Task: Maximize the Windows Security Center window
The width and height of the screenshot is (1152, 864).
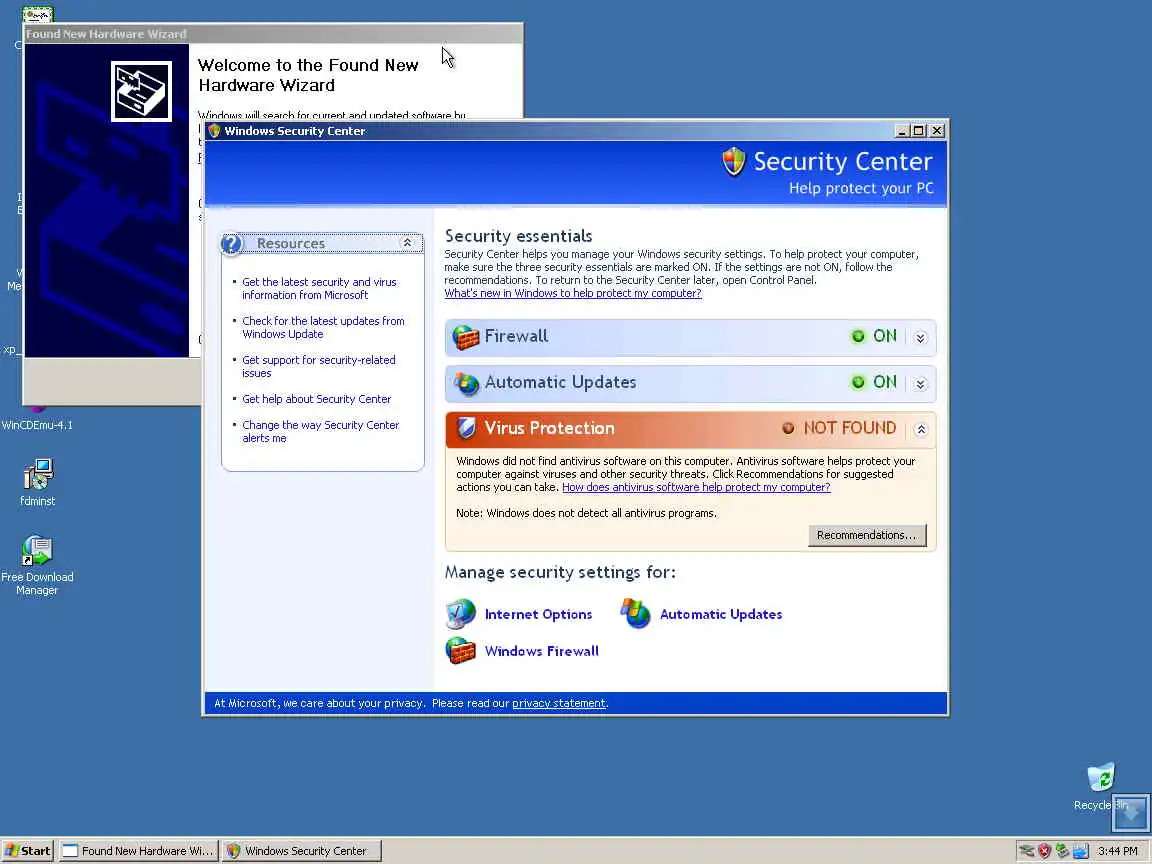Action: point(918,131)
